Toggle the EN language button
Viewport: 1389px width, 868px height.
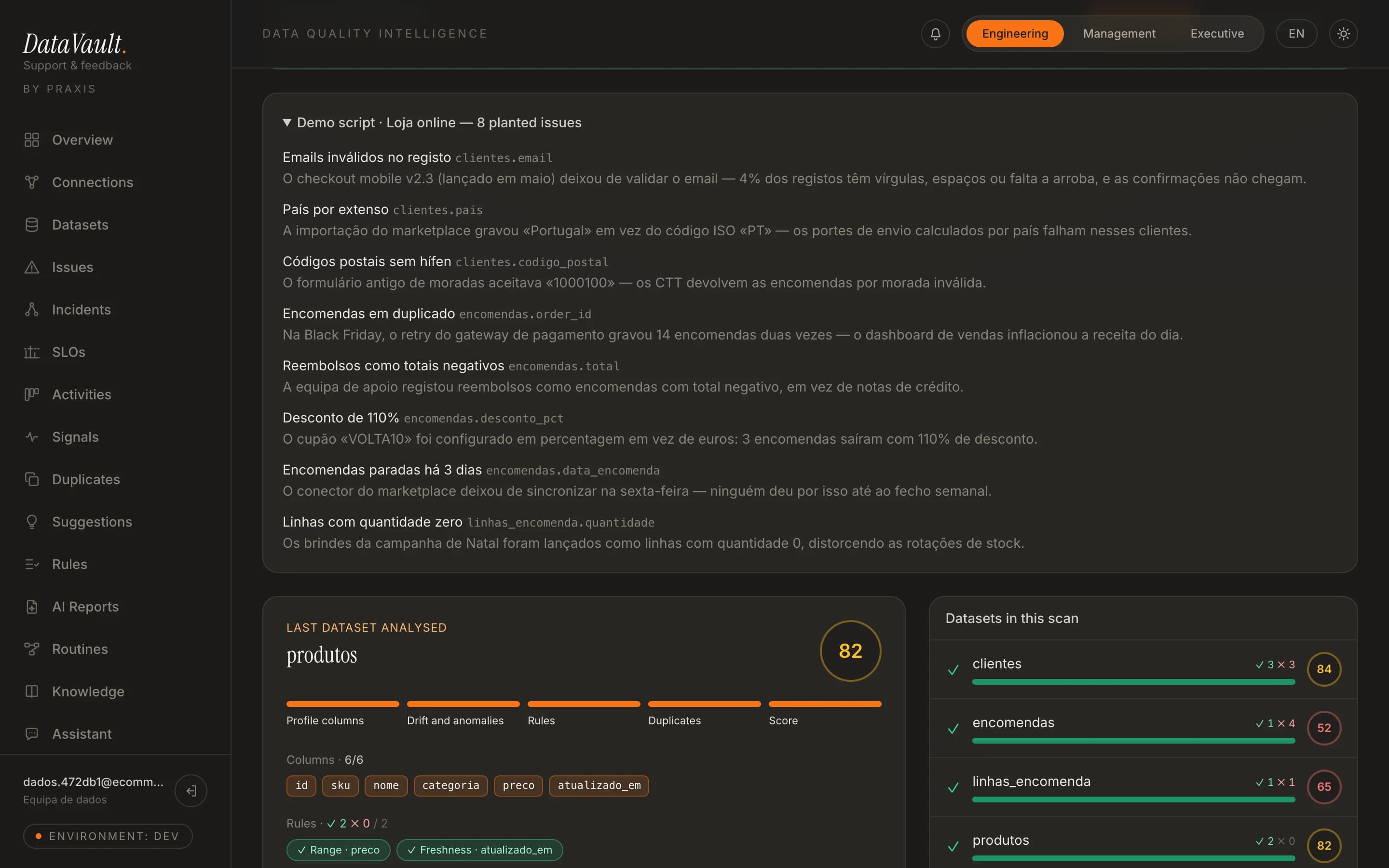(x=1296, y=34)
